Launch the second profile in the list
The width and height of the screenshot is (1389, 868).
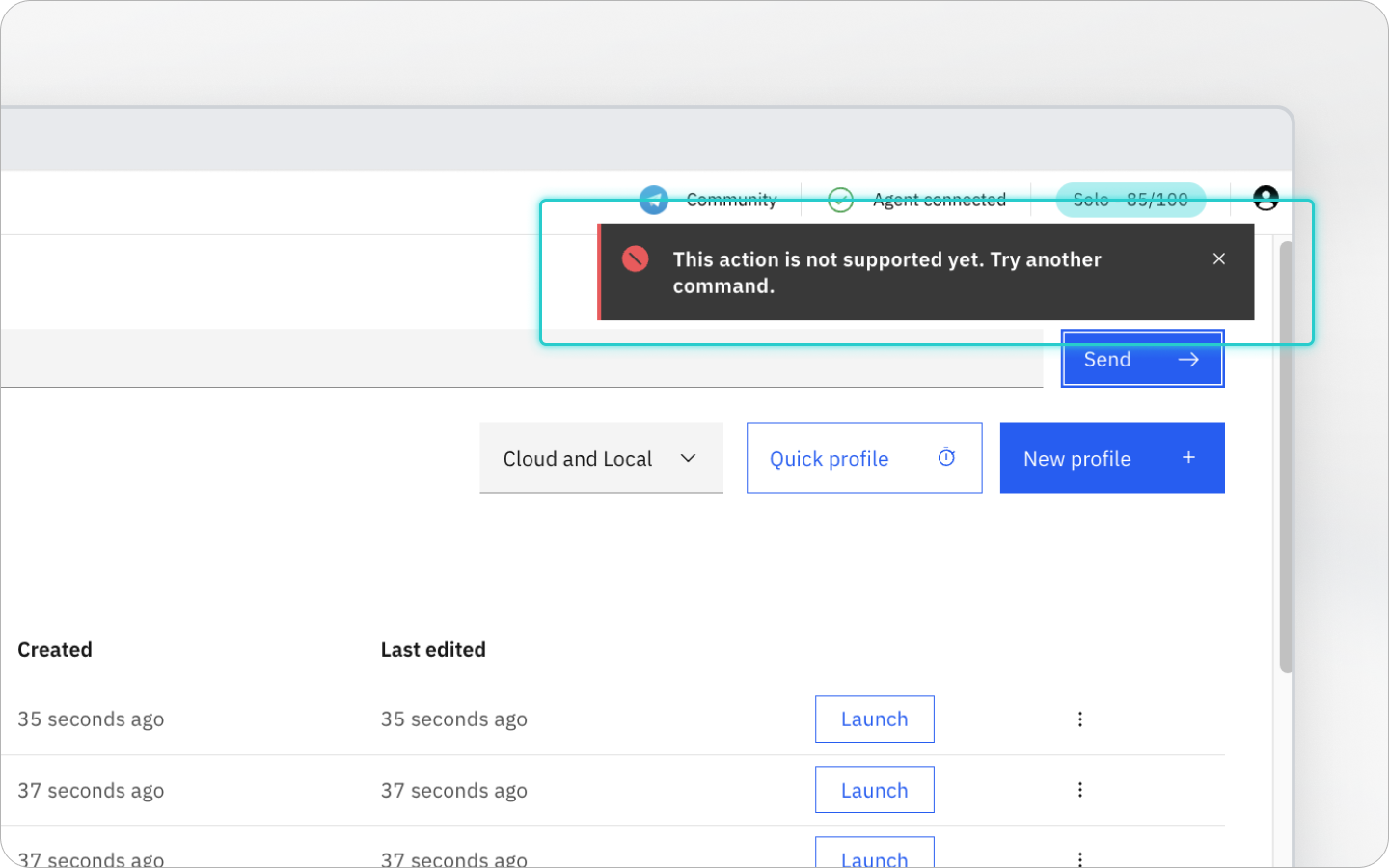pyautogui.click(x=874, y=790)
